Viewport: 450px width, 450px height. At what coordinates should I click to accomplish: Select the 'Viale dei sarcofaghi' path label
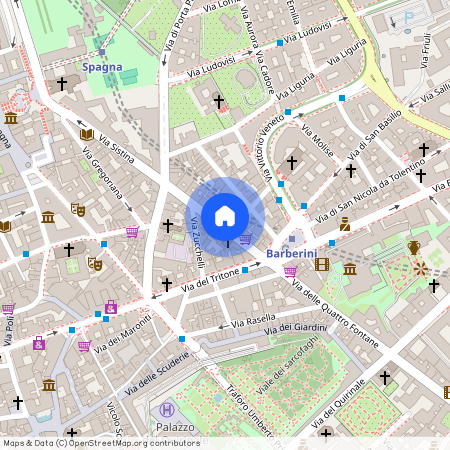[x=287, y=365]
